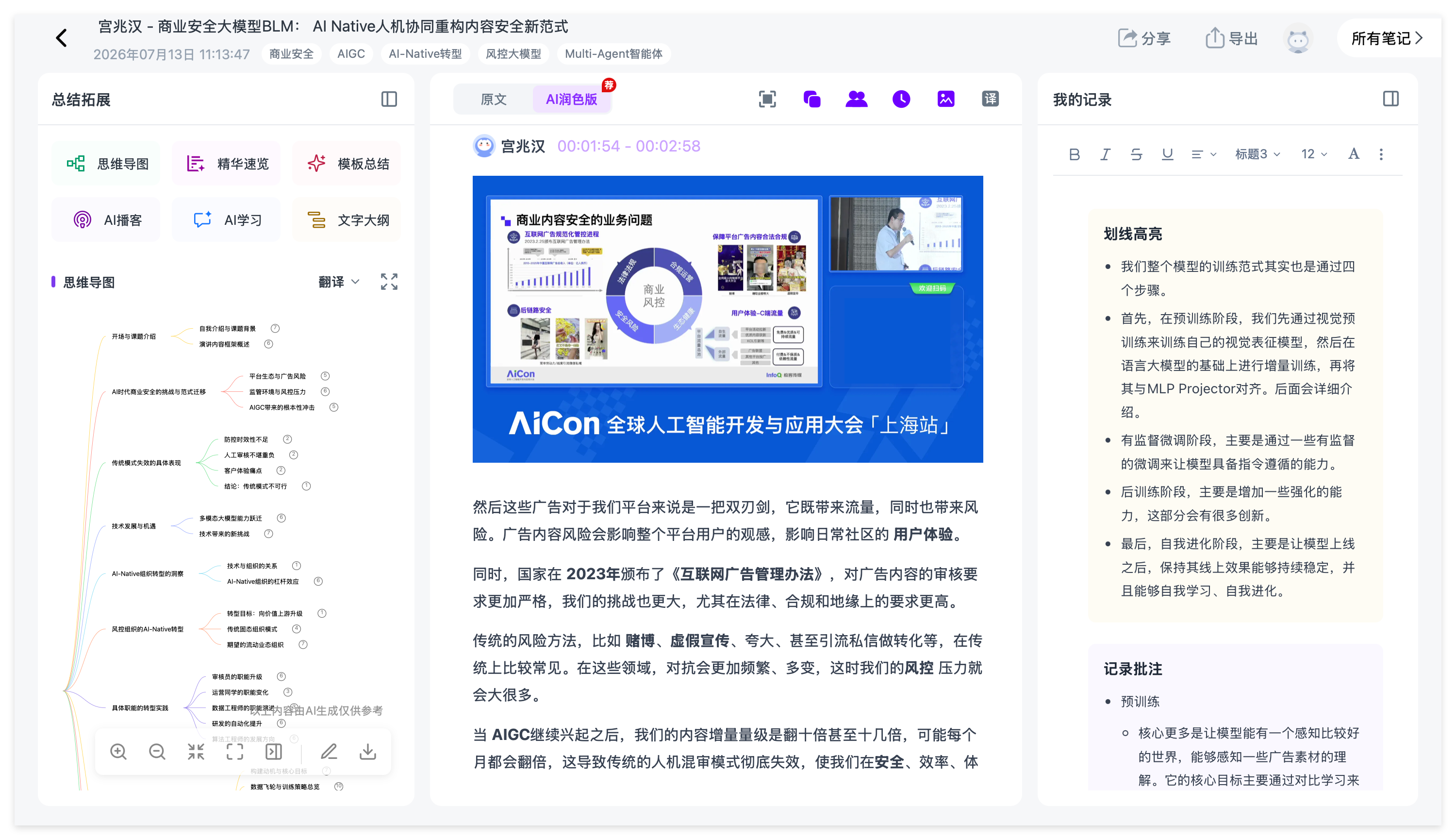Click timestamp 00:01:54 - 00:02:58
The image size is (1456, 840).
(x=629, y=146)
